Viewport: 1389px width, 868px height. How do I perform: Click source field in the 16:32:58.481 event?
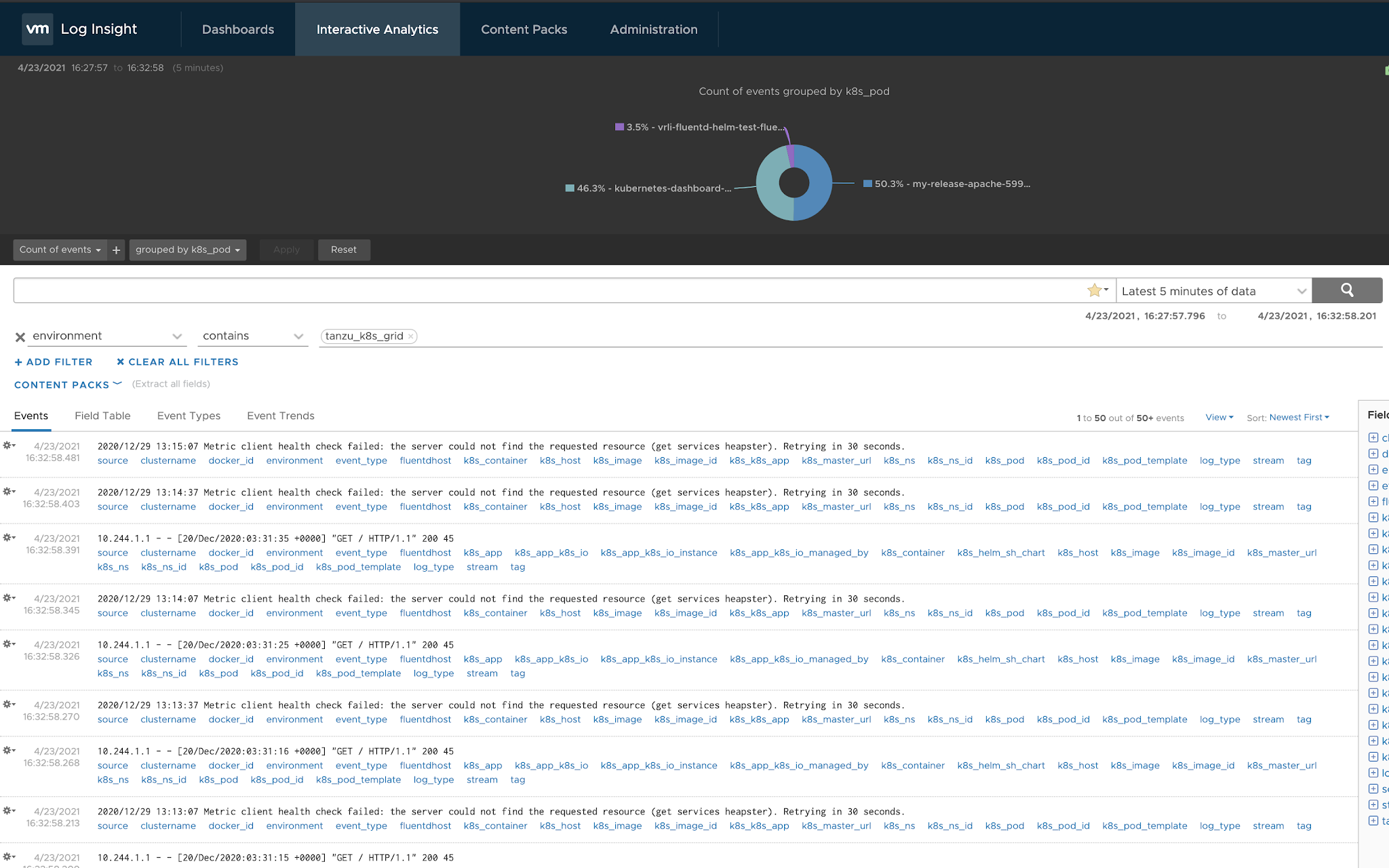click(x=113, y=461)
